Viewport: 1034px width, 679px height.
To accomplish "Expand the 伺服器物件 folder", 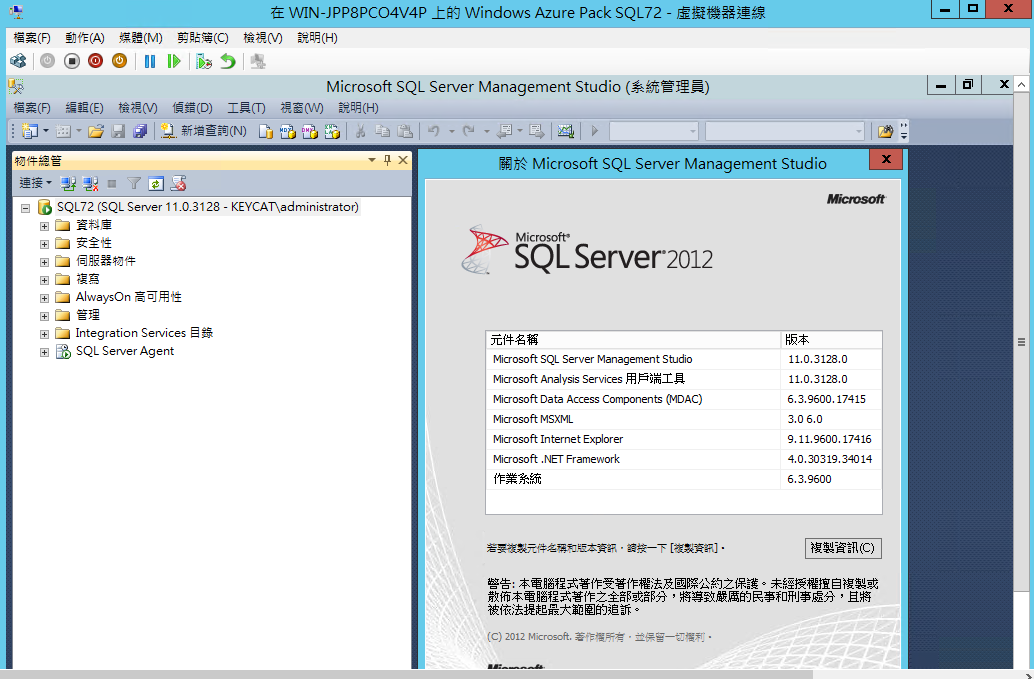I will 44,262.
